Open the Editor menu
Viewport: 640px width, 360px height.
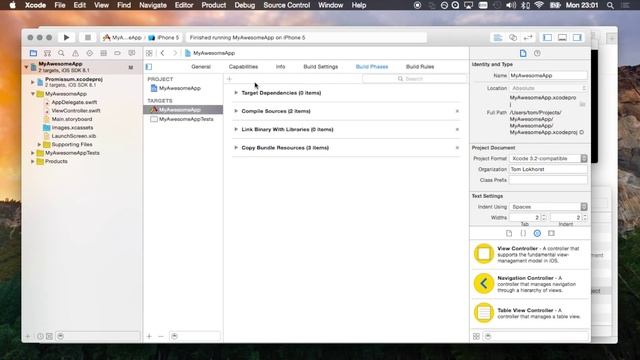pyautogui.click(x=184, y=5)
